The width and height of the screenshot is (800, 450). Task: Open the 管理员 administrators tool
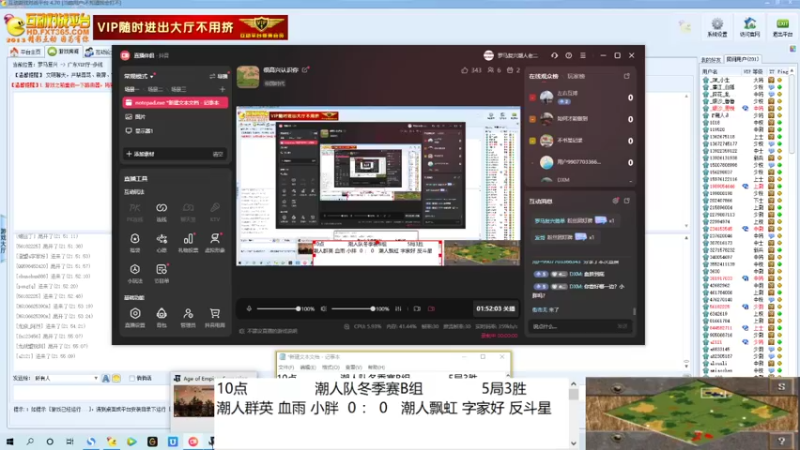(188, 317)
